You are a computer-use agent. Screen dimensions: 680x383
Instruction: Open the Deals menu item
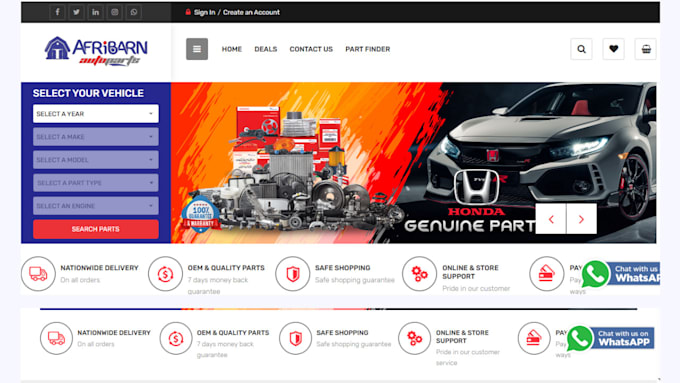coord(265,49)
